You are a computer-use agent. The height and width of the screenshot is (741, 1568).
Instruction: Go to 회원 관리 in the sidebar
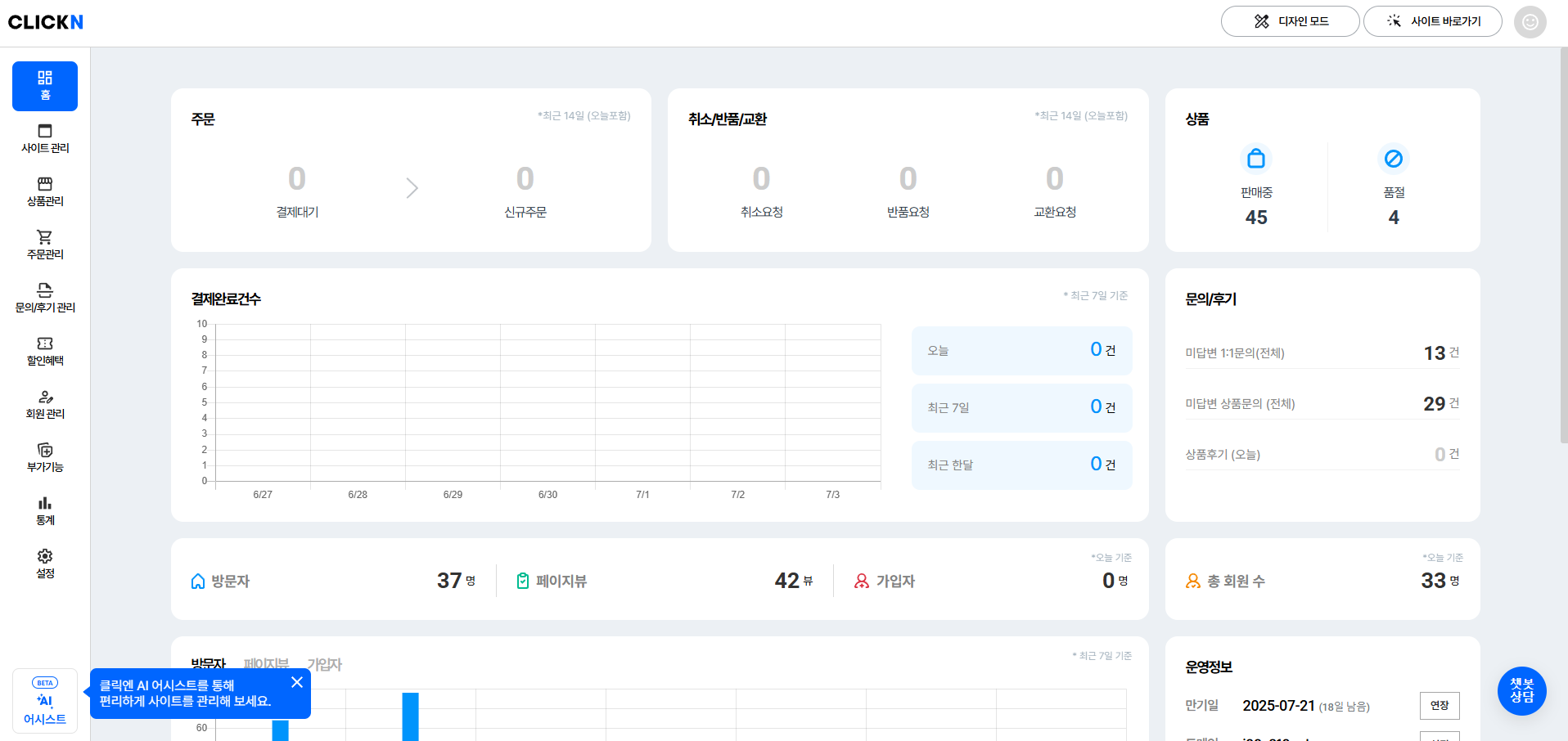point(45,405)
